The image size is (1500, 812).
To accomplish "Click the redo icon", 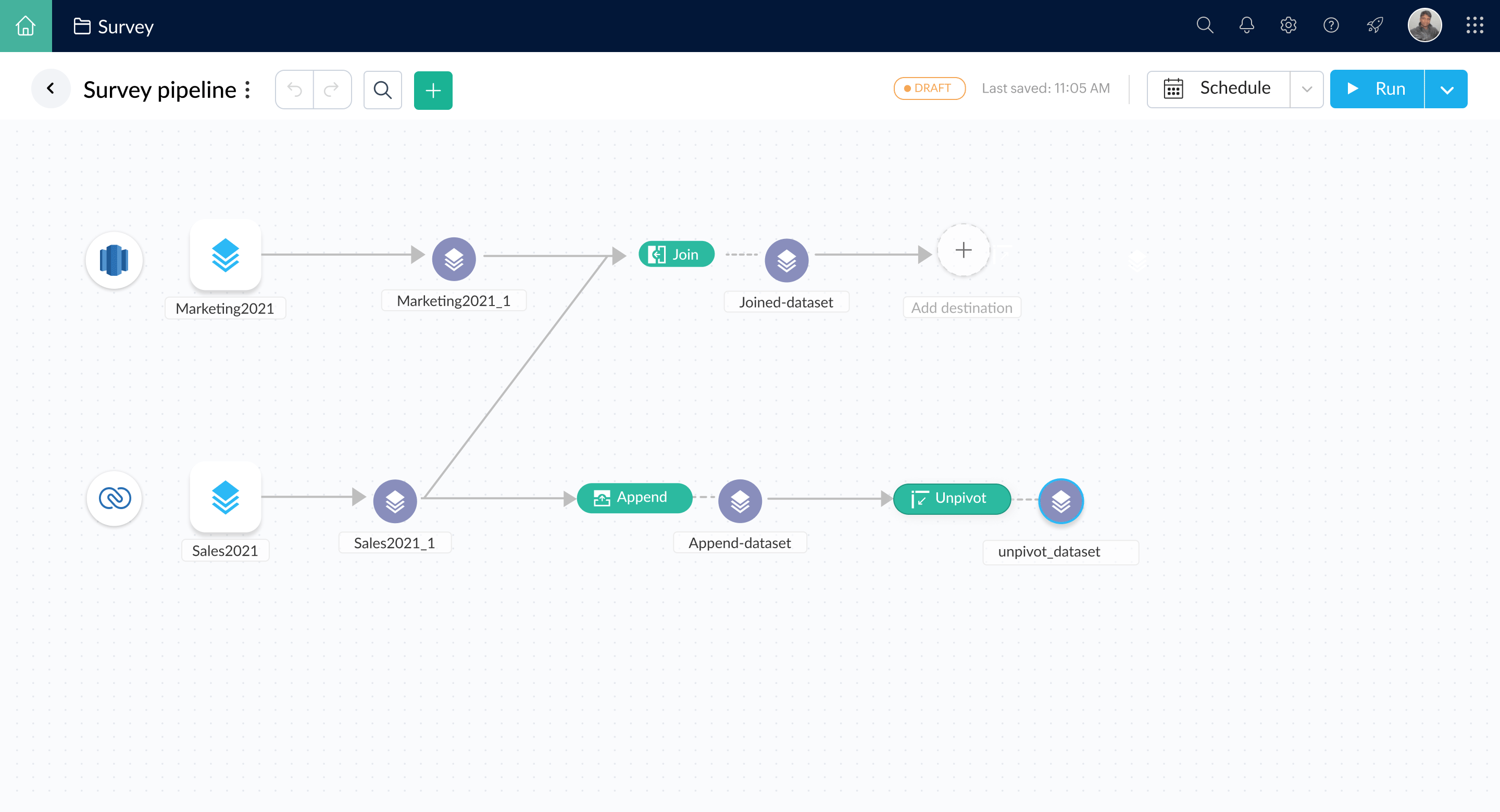I will pos(332,89).
